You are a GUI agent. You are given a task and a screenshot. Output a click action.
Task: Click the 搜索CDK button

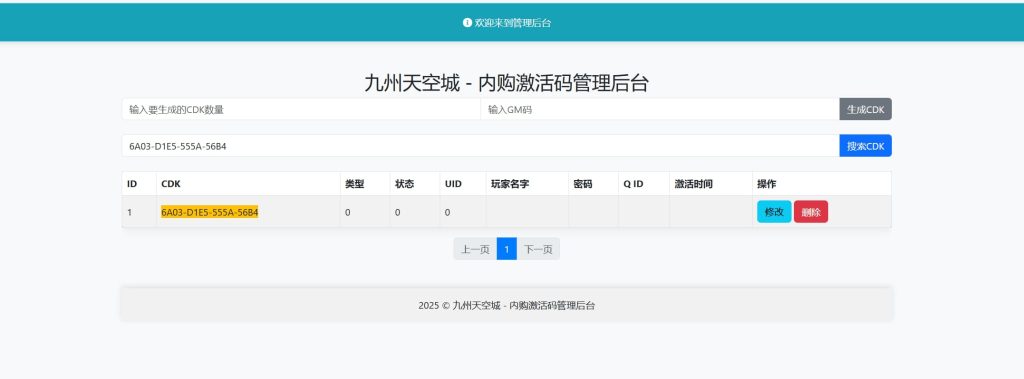pos(865,146)
